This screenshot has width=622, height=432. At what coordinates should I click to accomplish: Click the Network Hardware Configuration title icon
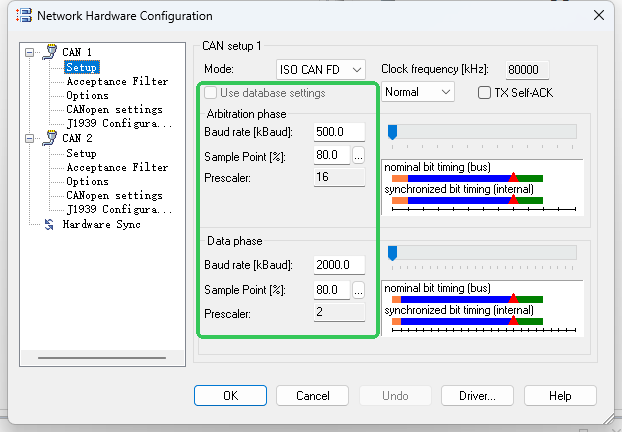pyautogui.click(x=23, y=15)
